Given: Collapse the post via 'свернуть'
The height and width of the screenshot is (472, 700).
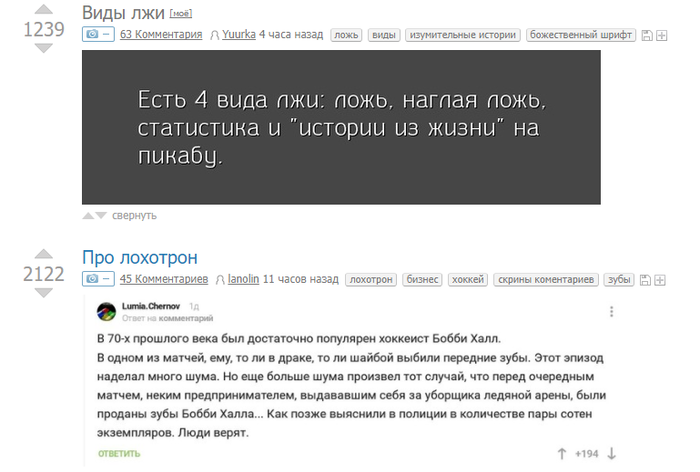Looking at the screenshot, I should click(x=134, y=216).
